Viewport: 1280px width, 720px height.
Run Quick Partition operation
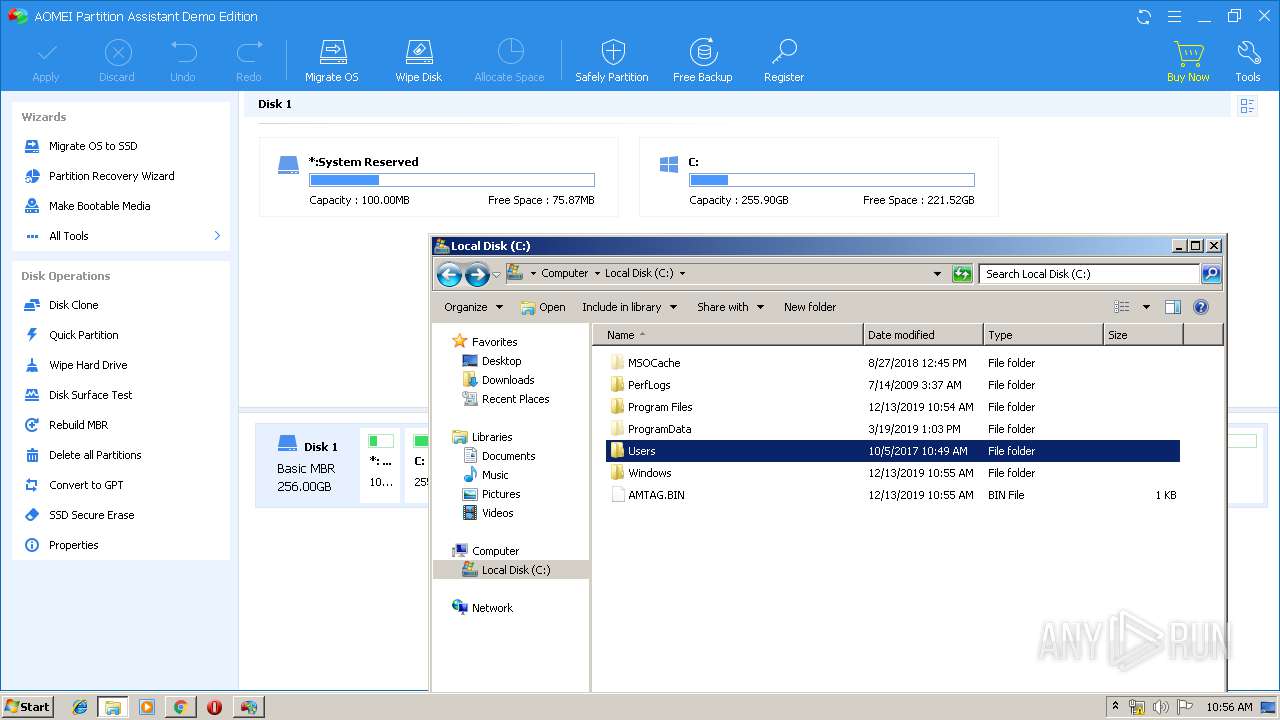[83, 335]
